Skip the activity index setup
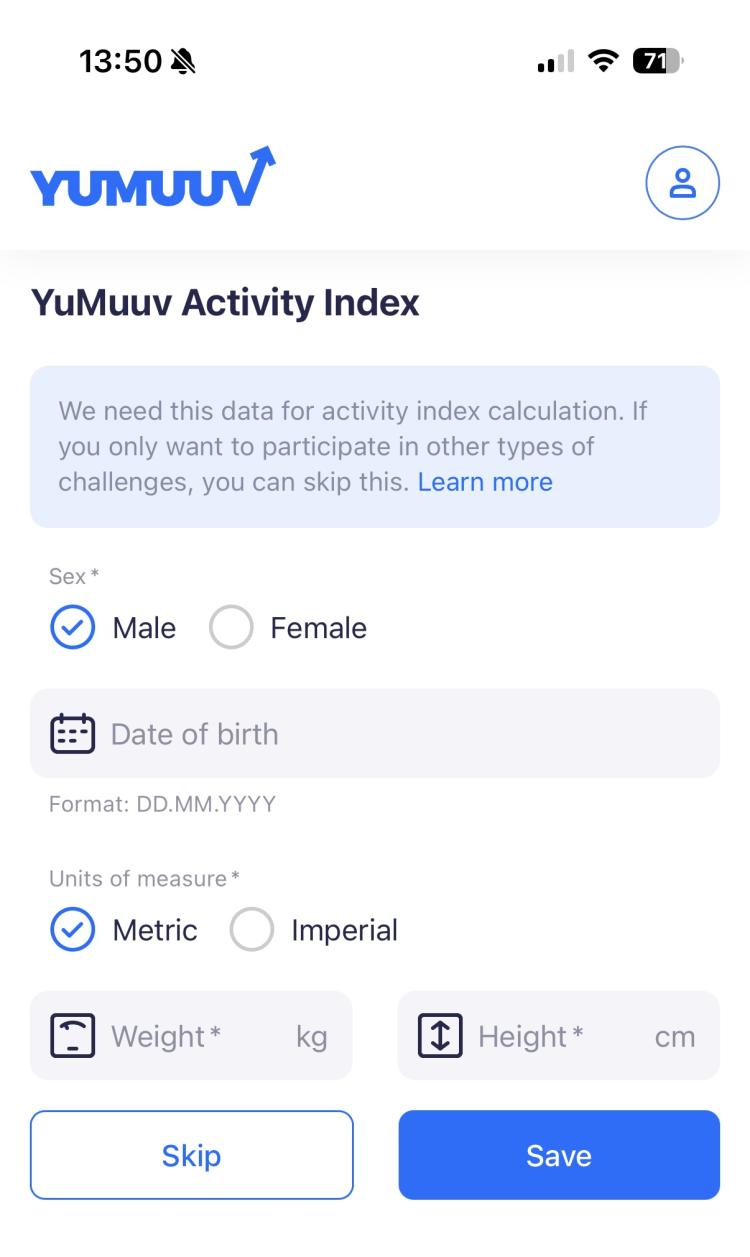 (191, 1155)
